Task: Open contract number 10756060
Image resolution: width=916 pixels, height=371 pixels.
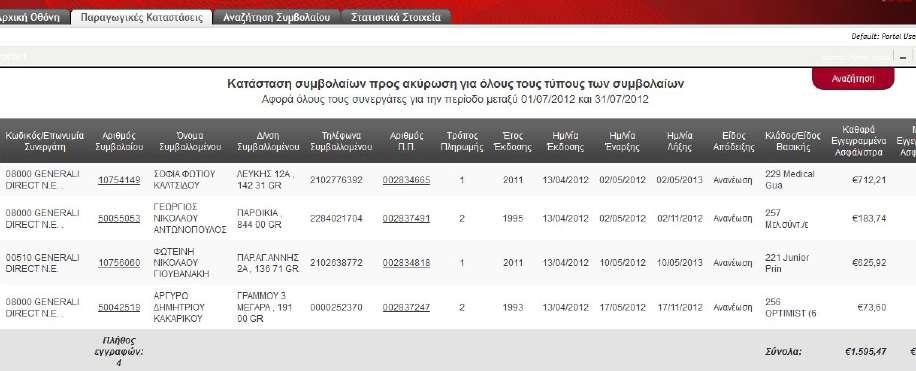Action: pyautogui.click(x=119, y=263)
